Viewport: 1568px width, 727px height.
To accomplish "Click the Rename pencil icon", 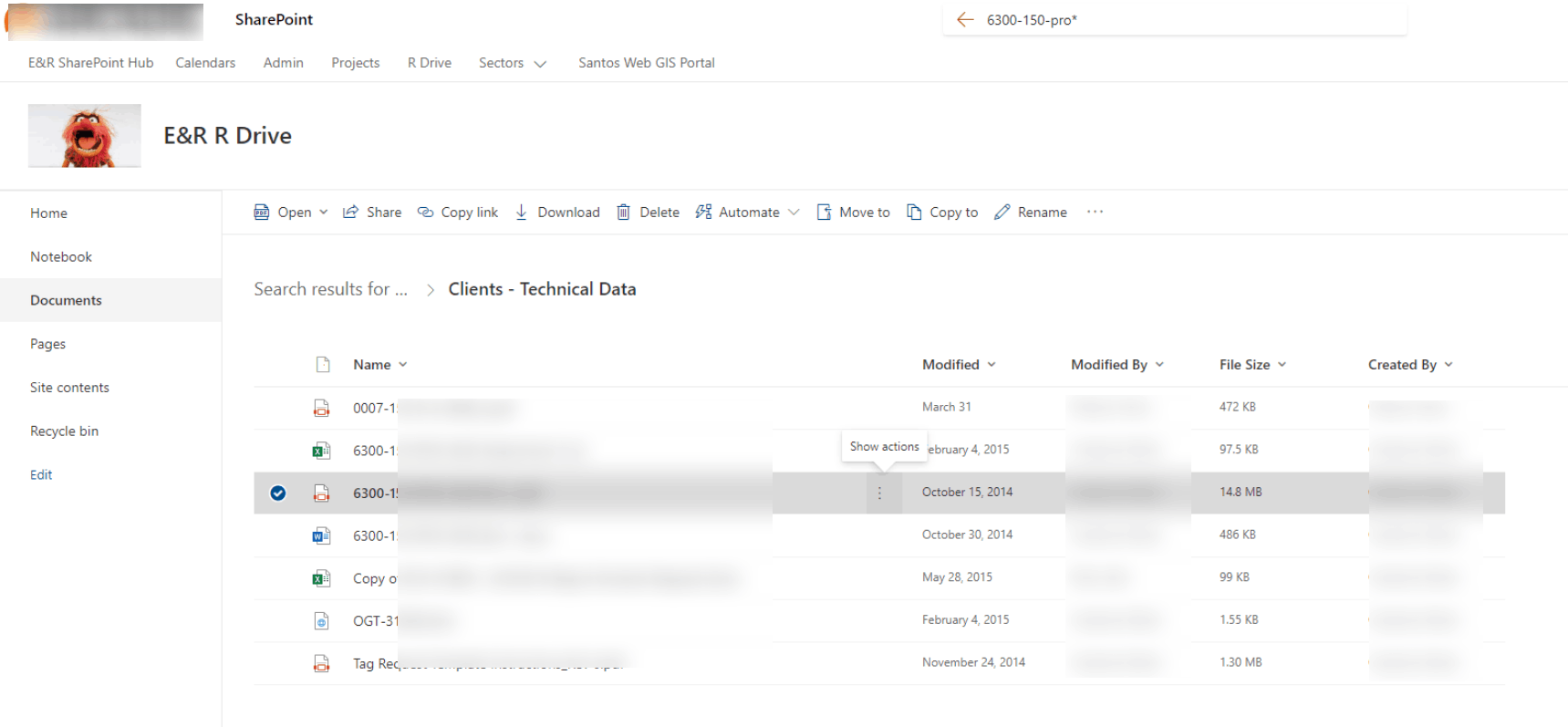I will 1002,213.
